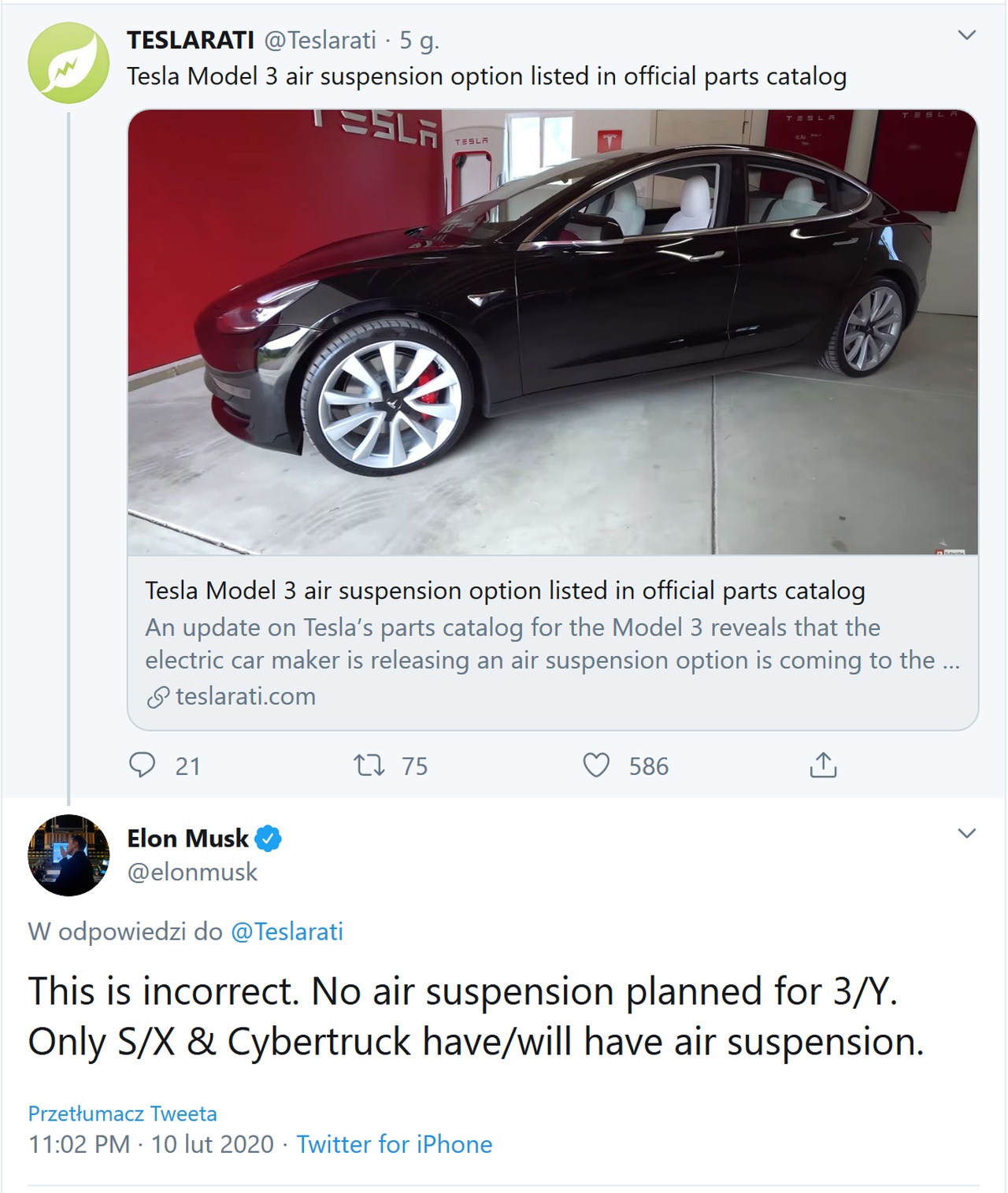Image resolution: width=1008 pixels, height=1193 pixels.
Task: Click the reply speech bubble icon
Action: pos(143,765)
